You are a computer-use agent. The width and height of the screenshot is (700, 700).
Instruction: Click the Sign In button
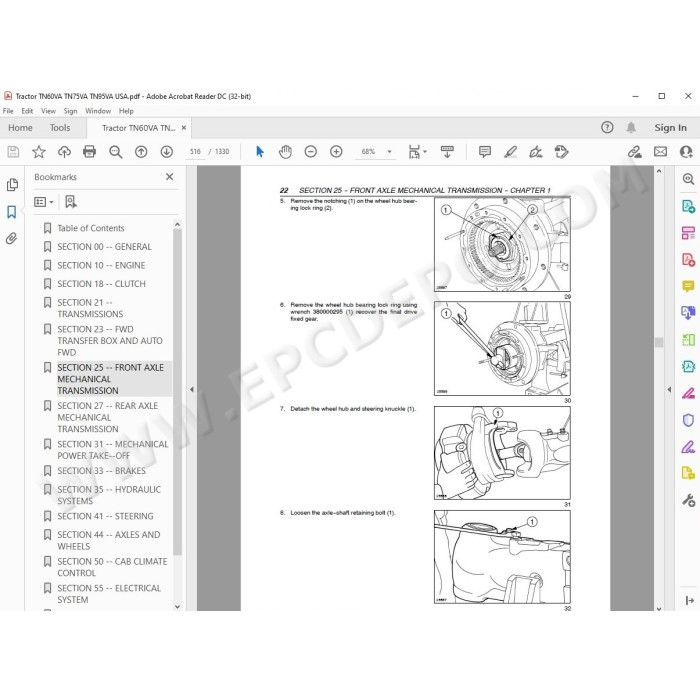(x=670, y=128)
